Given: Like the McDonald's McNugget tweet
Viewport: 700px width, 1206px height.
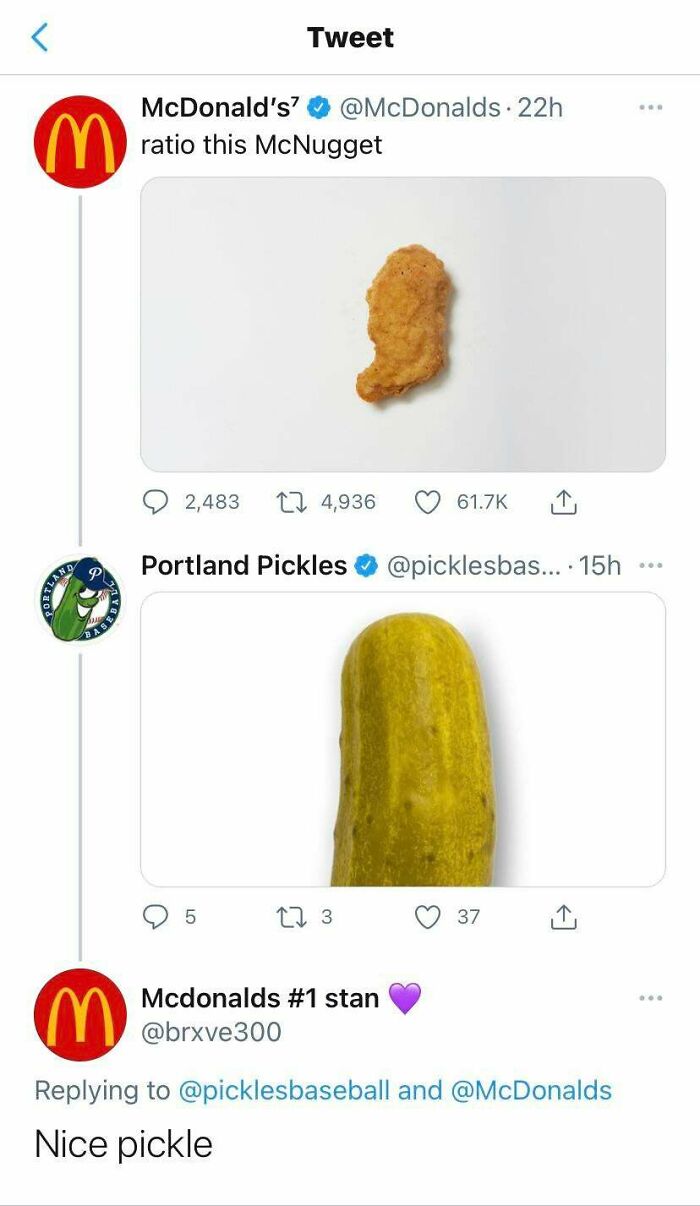Looking at the screenshot, I should click(428, 502).
